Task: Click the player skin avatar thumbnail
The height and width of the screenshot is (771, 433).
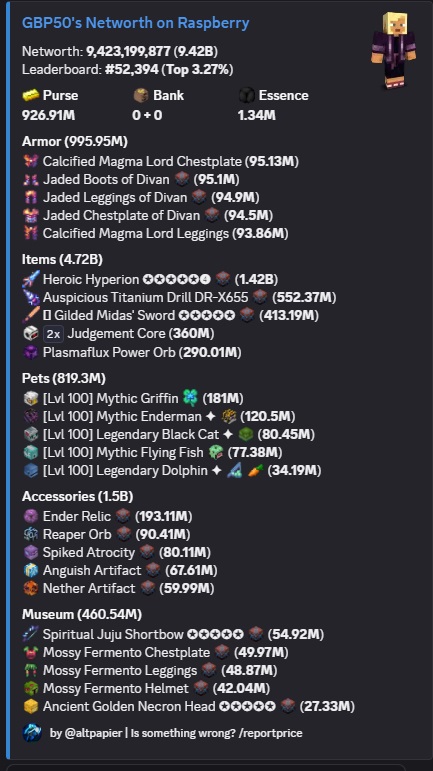Action: tap(394, 50)
